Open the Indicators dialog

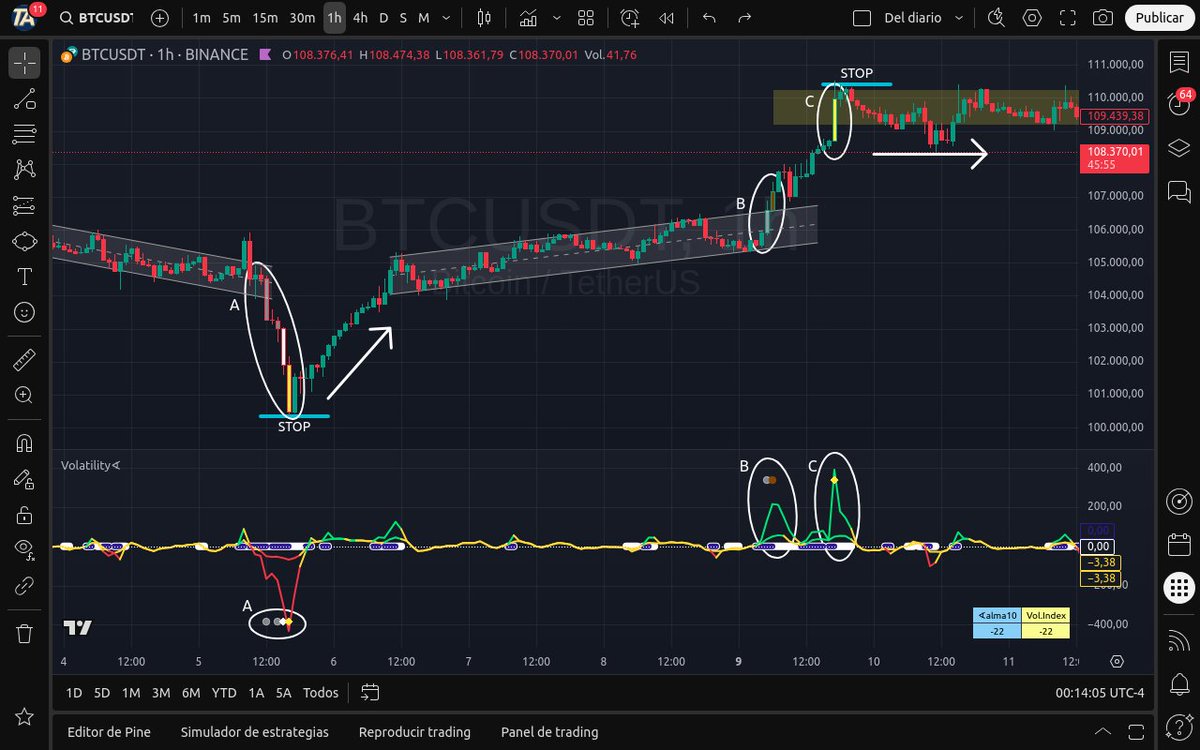[530, 18]
